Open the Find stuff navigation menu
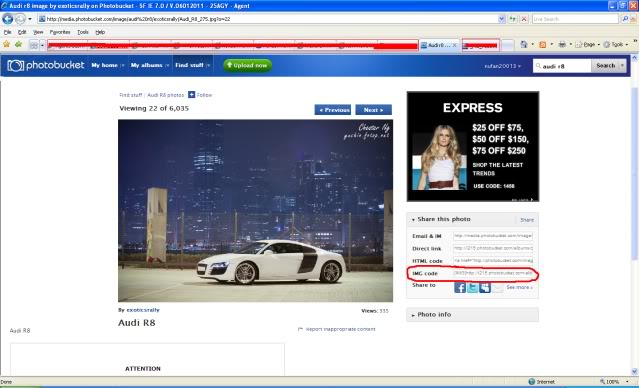The height and width of the screenshot is (388, 639). [x=193, y=65]
